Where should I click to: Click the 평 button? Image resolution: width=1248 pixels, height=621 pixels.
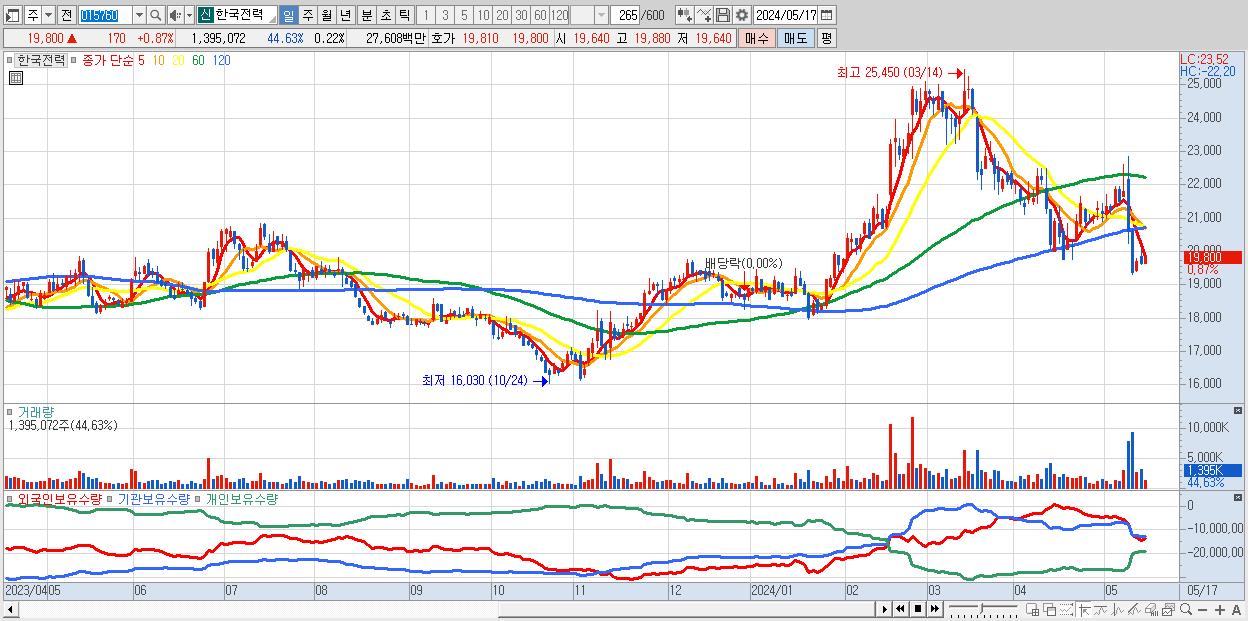[x=826, y=38]
